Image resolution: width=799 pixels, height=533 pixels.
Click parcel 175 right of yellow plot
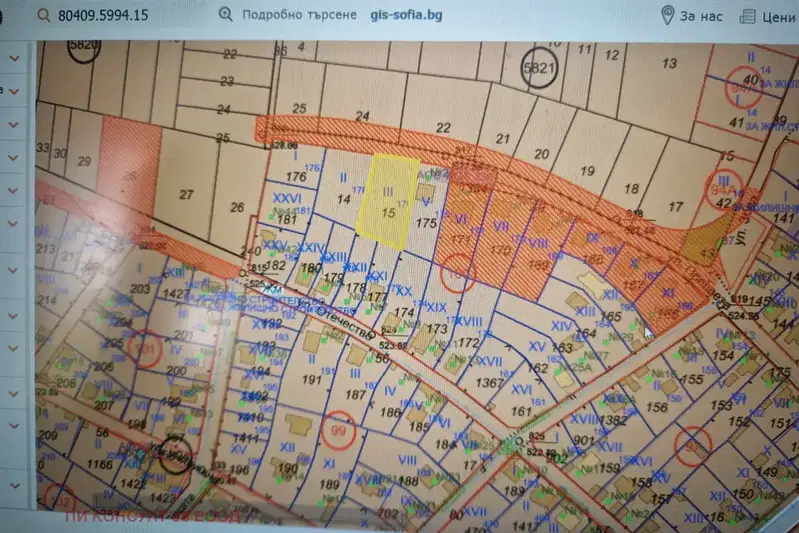[x=426, y=223]
